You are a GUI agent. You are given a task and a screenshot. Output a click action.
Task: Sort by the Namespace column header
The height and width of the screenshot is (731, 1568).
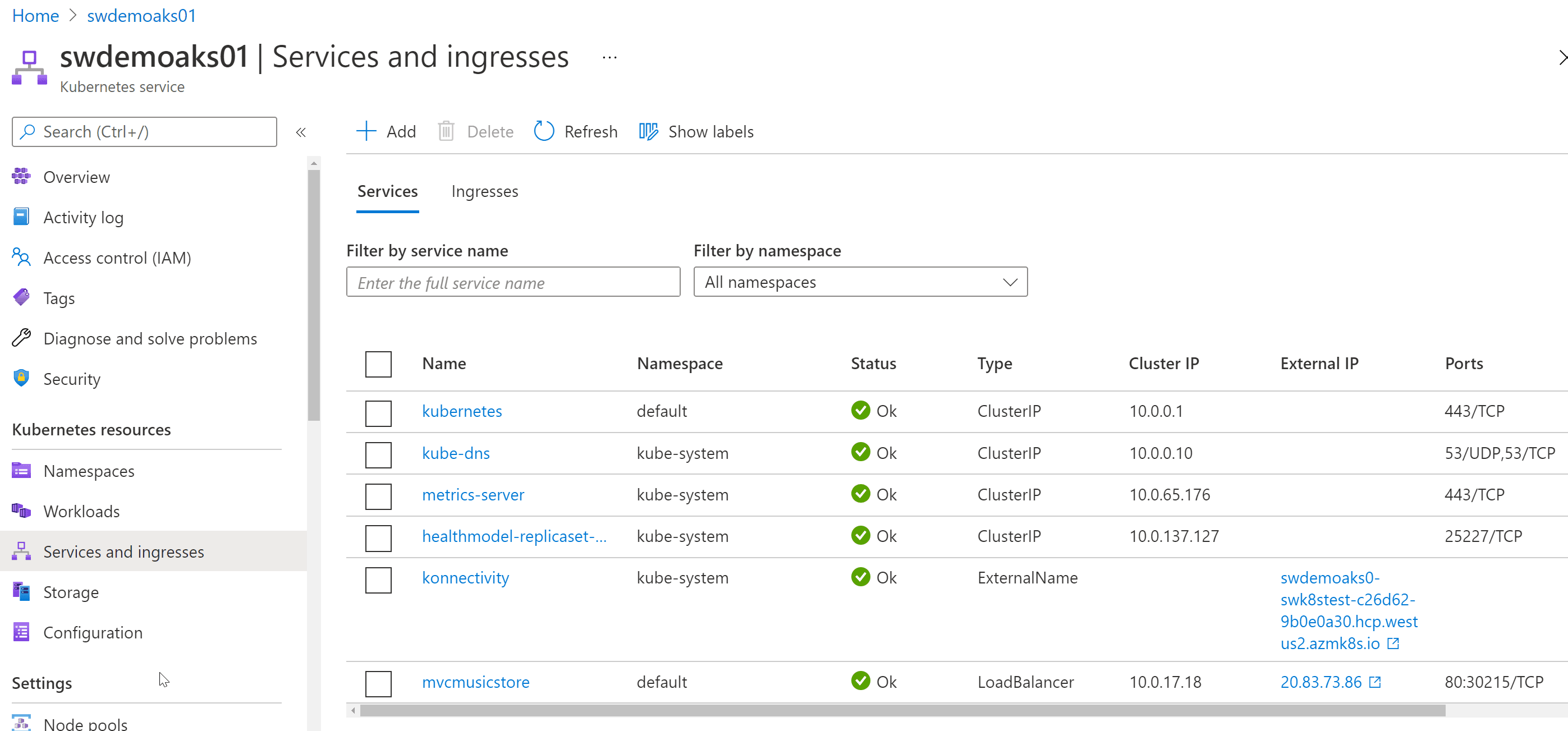tap(679, 364)
